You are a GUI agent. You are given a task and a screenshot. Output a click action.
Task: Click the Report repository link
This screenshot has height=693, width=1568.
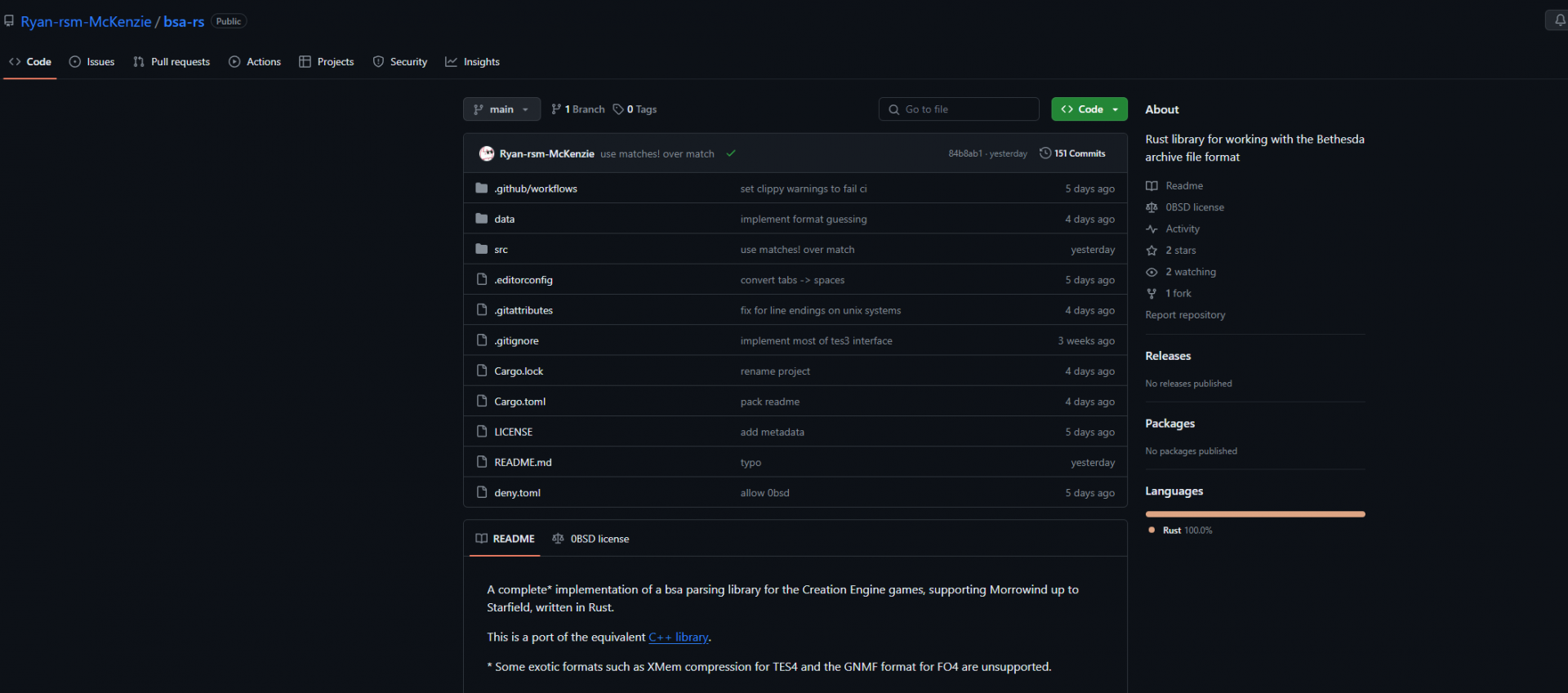[x=1185, y=315]
